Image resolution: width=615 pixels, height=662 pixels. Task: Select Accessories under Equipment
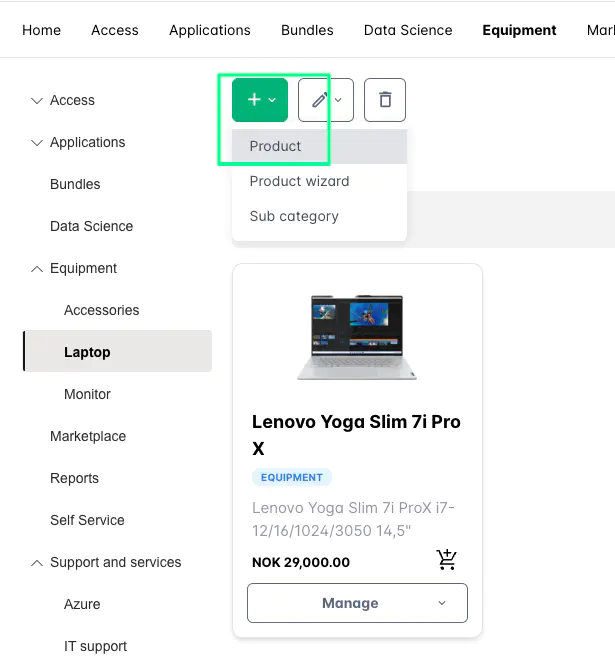coord(102,310)
